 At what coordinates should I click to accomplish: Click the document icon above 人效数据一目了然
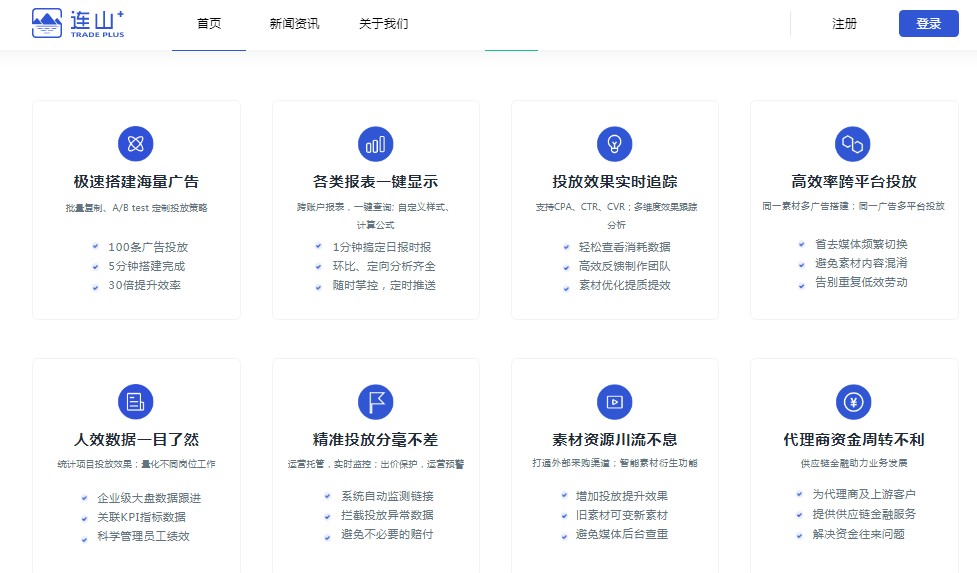pos(136,402)
